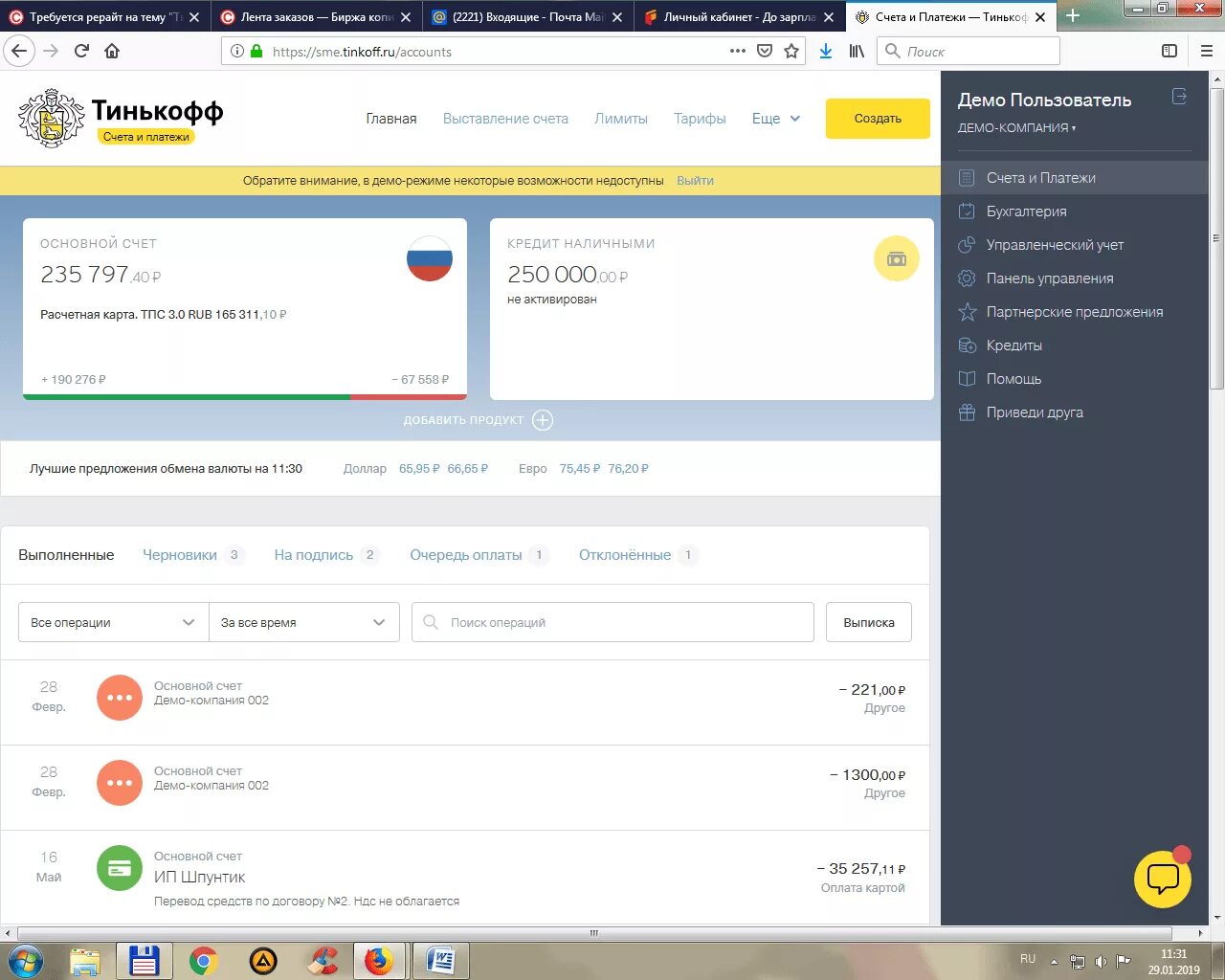Click the Firefox Поиск search box
This screenshot has width=1225, height=980.
[969, 51]
